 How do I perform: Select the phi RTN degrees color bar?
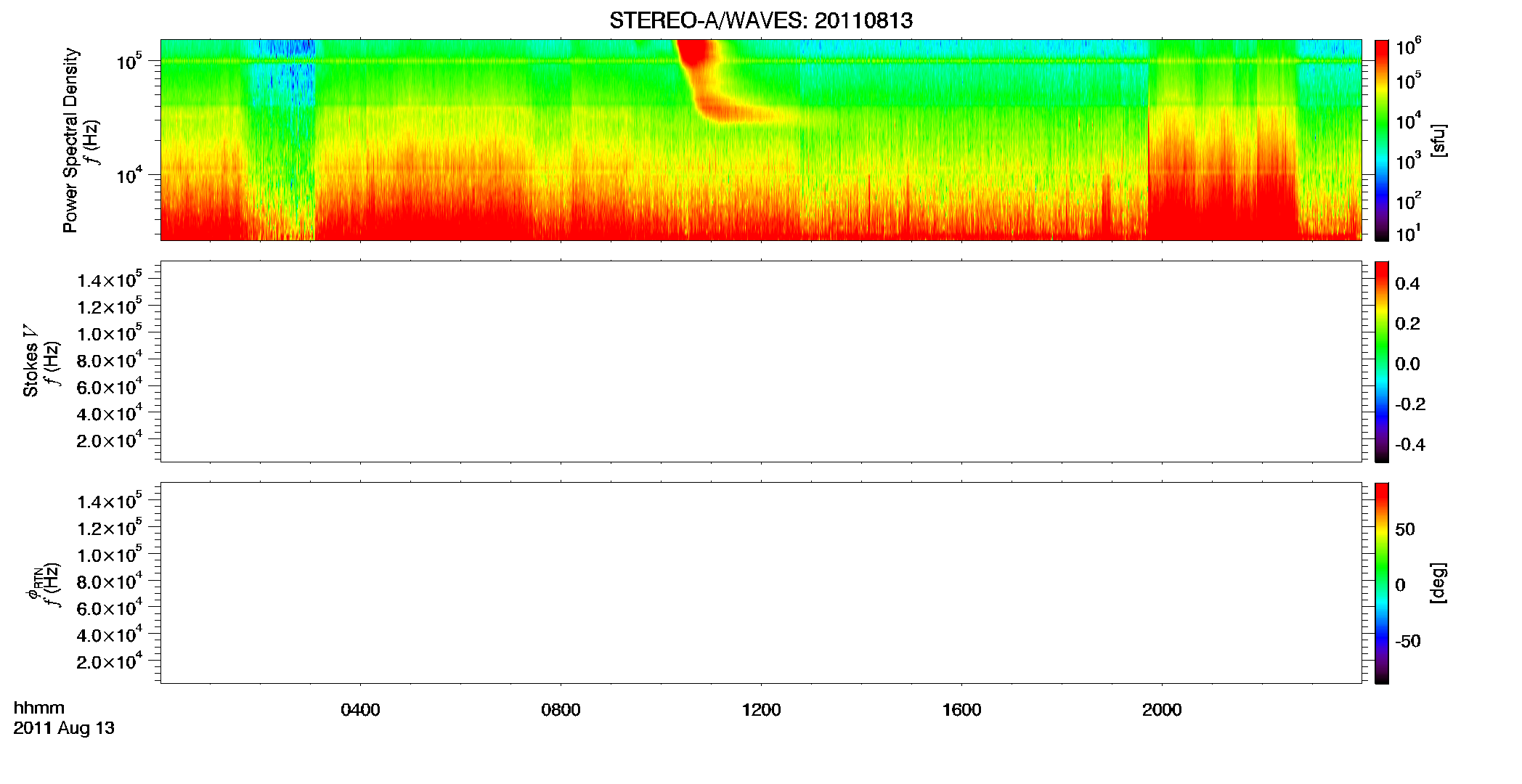point(1382,583)
